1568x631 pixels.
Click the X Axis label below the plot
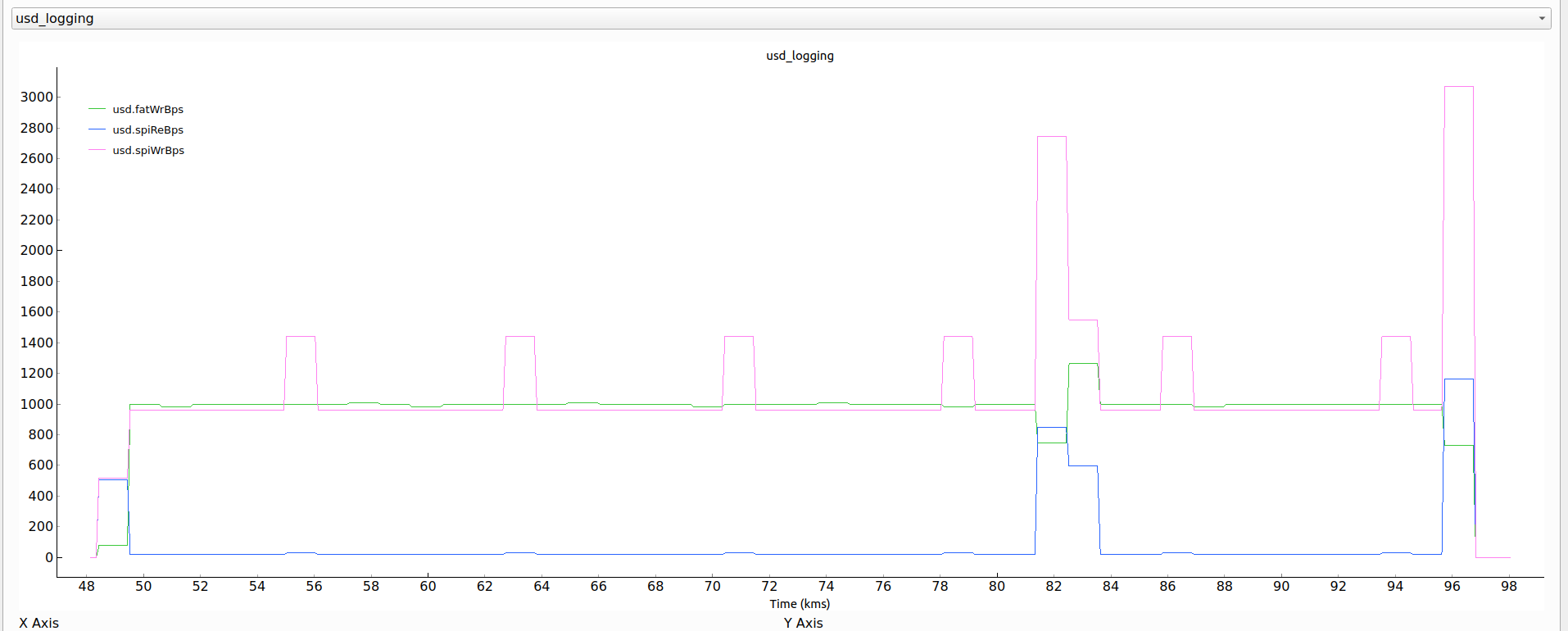point(39,623)
